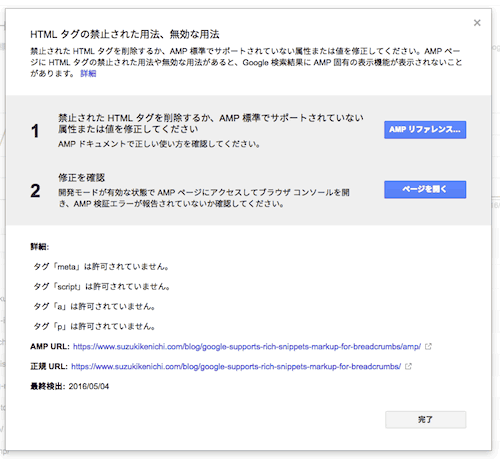Click the 修正を確認 step heading

click(x=81, y=178)
